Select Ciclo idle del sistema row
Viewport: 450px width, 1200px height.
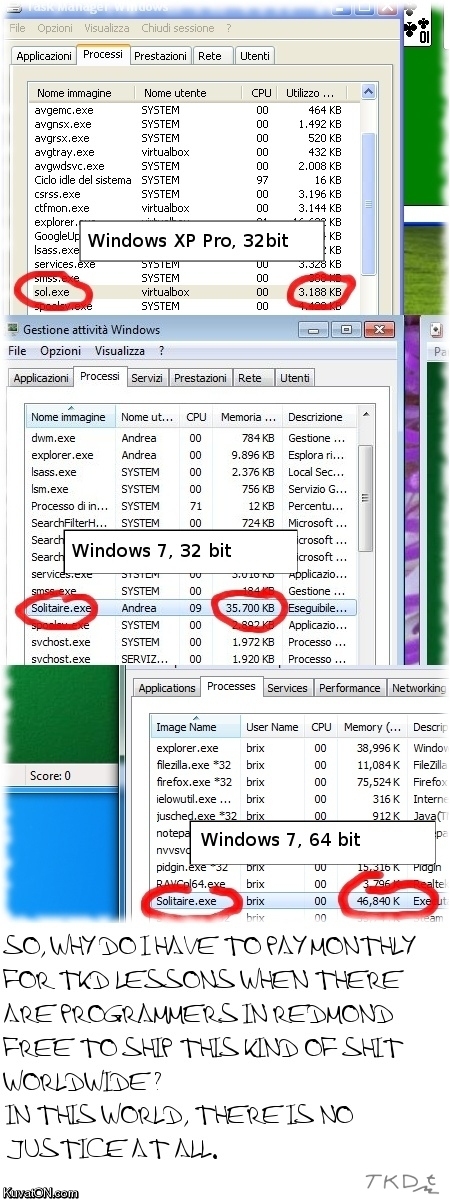195,180
